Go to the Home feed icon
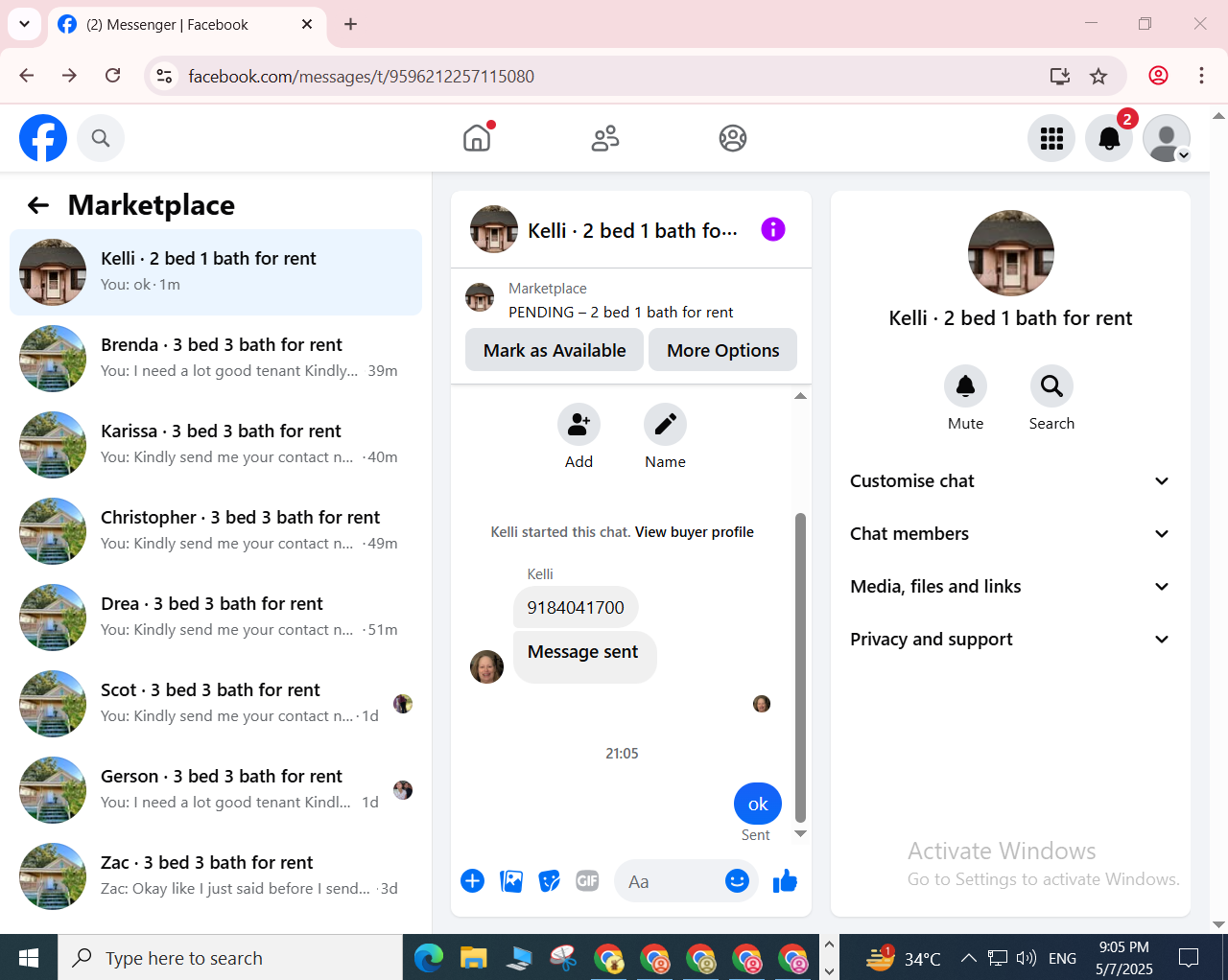The width and height of the screenshot is (1228, 980). point(477,138)
